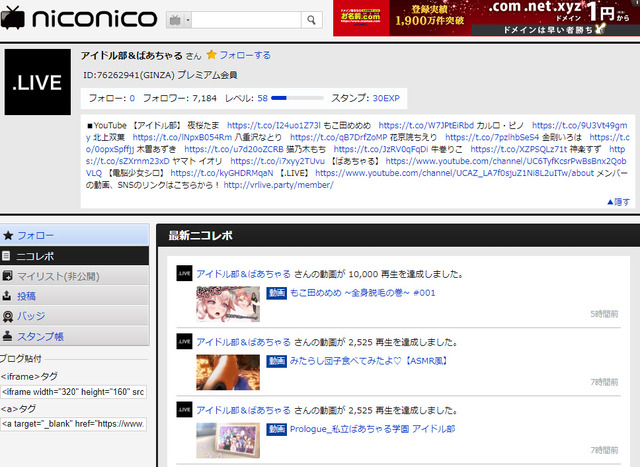Click the ニコレポ document icon
The image size is (640, 467).
pos(6,256)
